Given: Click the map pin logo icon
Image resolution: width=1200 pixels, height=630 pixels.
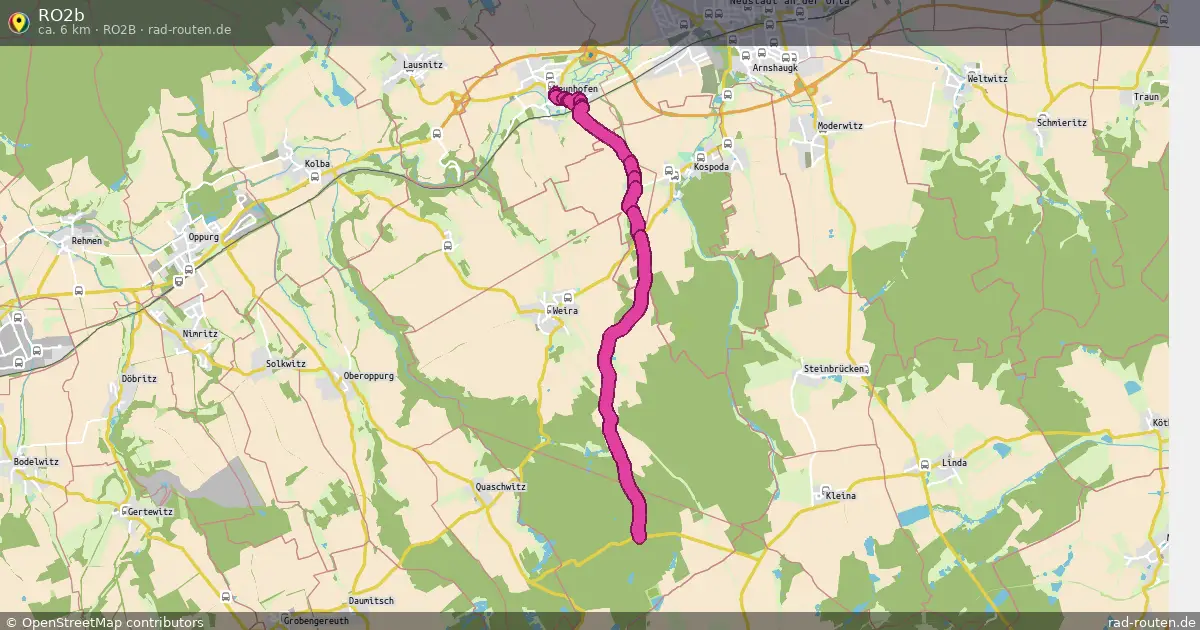Looking at the screenshot, I should [x=18, y=22].
